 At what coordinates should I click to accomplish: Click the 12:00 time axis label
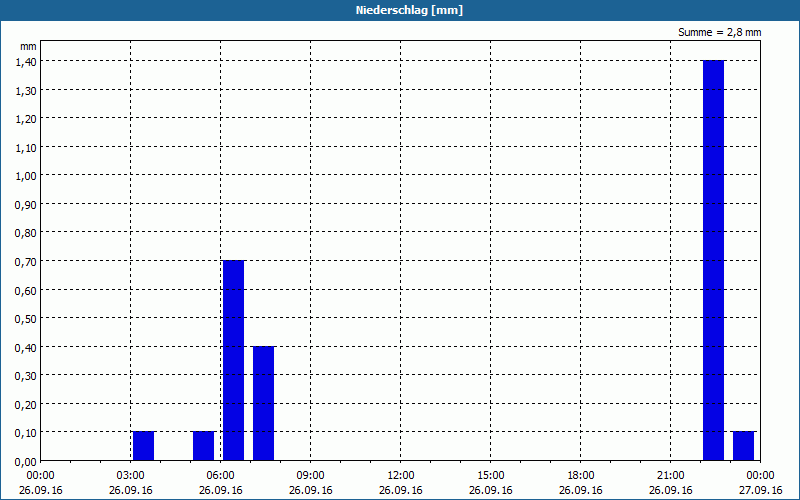tap(401, 476)
